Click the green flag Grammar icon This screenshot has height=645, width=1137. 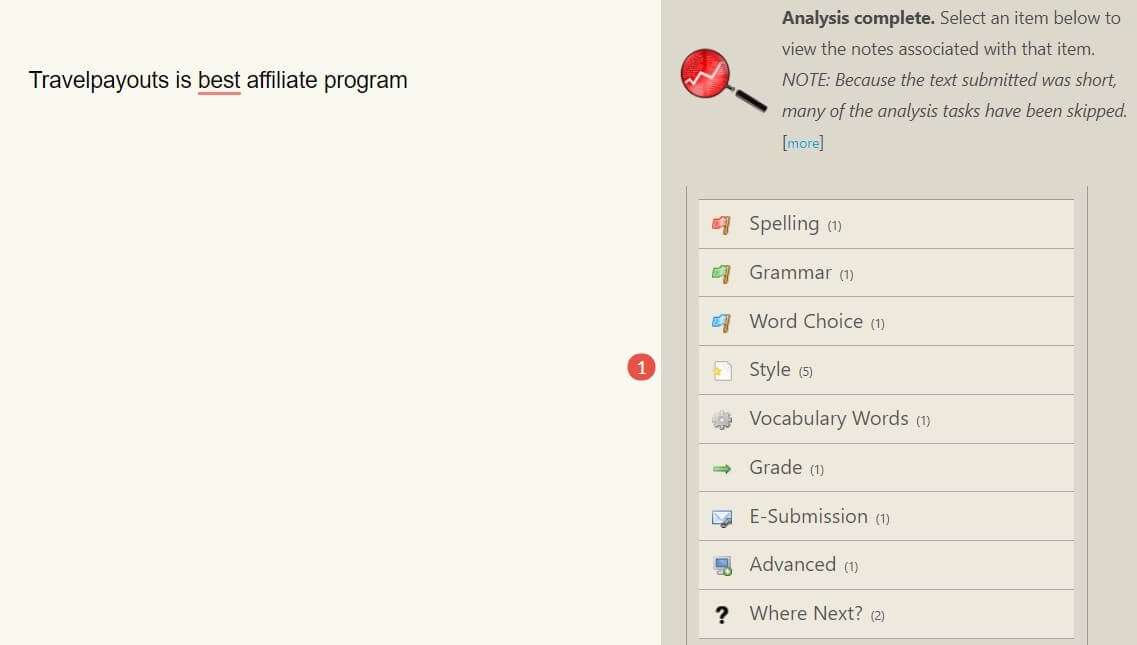[x=721, y=273]
